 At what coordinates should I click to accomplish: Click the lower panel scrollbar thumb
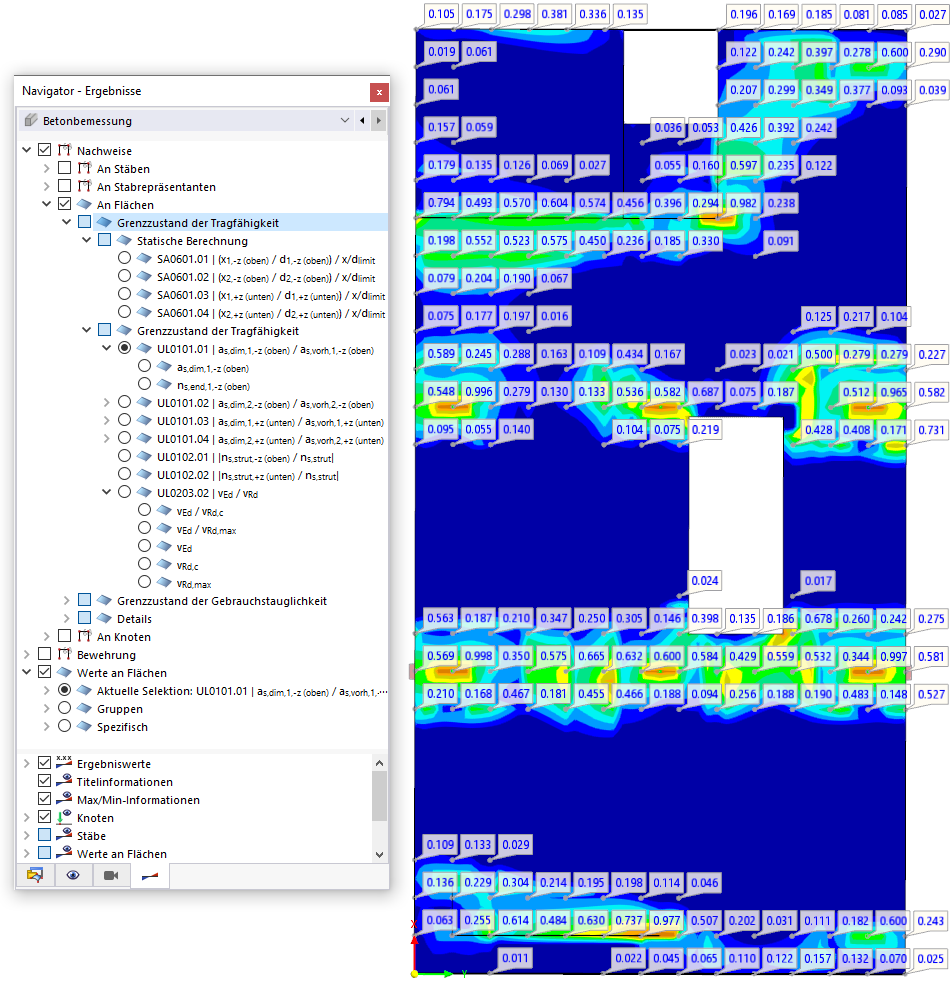pos(379,796)
